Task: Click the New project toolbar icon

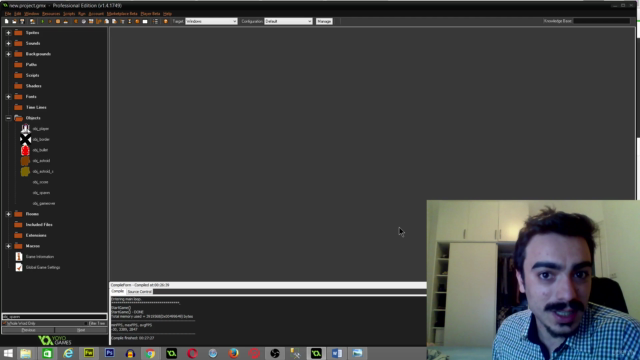Action: (7, 21)
